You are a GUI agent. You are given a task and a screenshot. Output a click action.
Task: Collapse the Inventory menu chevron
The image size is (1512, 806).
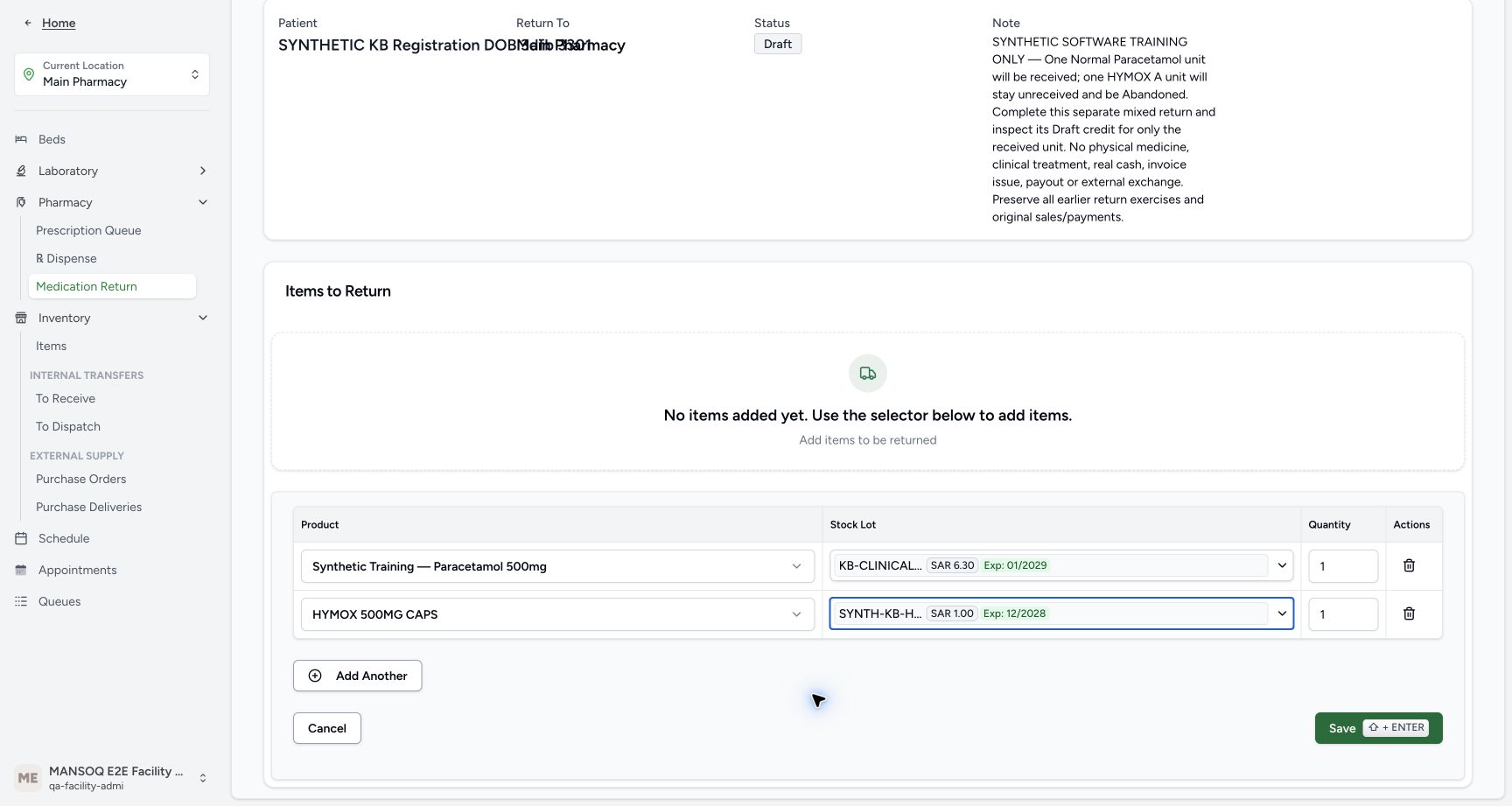pos(203,318)
